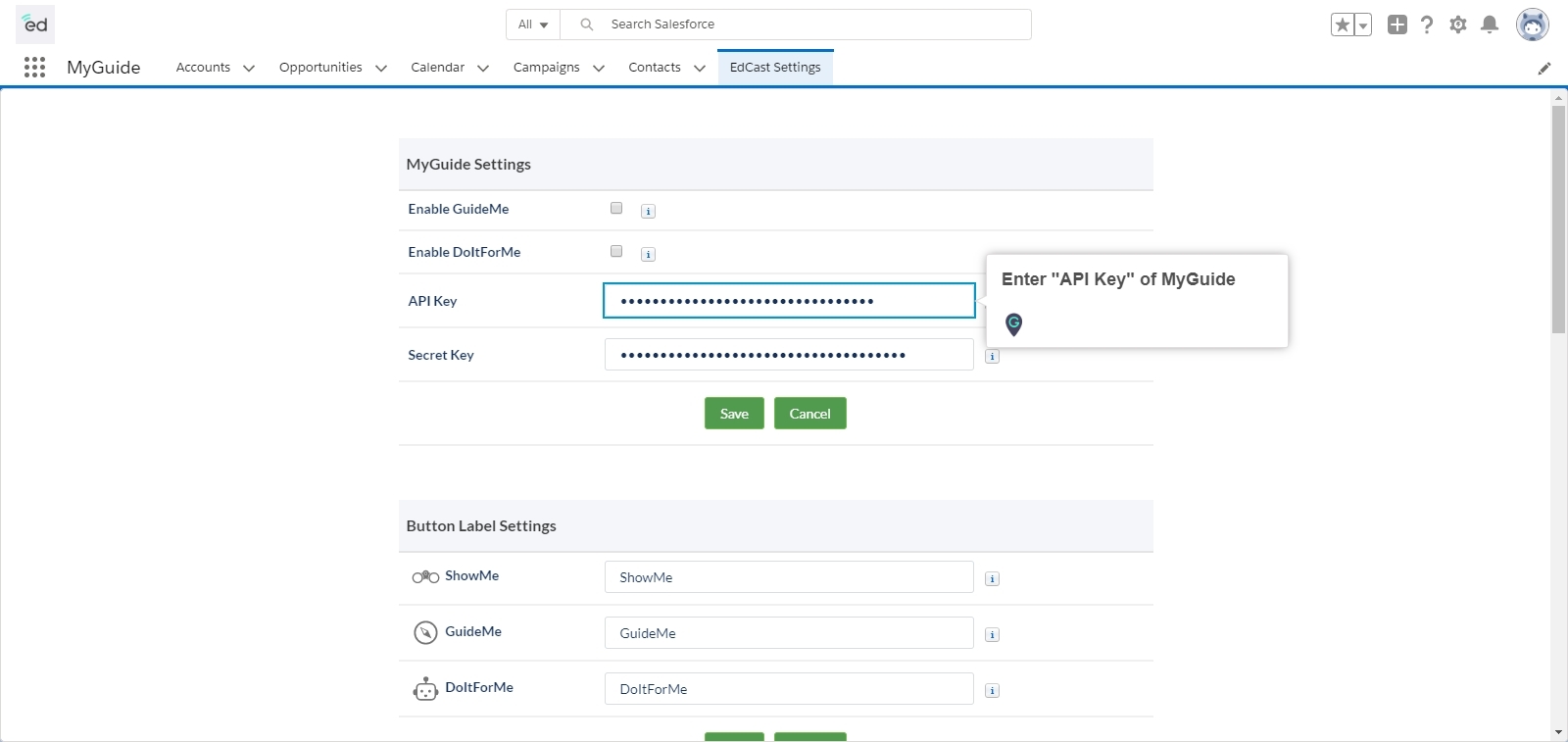Image resolution: width=1568 pixels, height=742 pixels.
Task: Click the scrollbar down arrow
Action: 1558,732
